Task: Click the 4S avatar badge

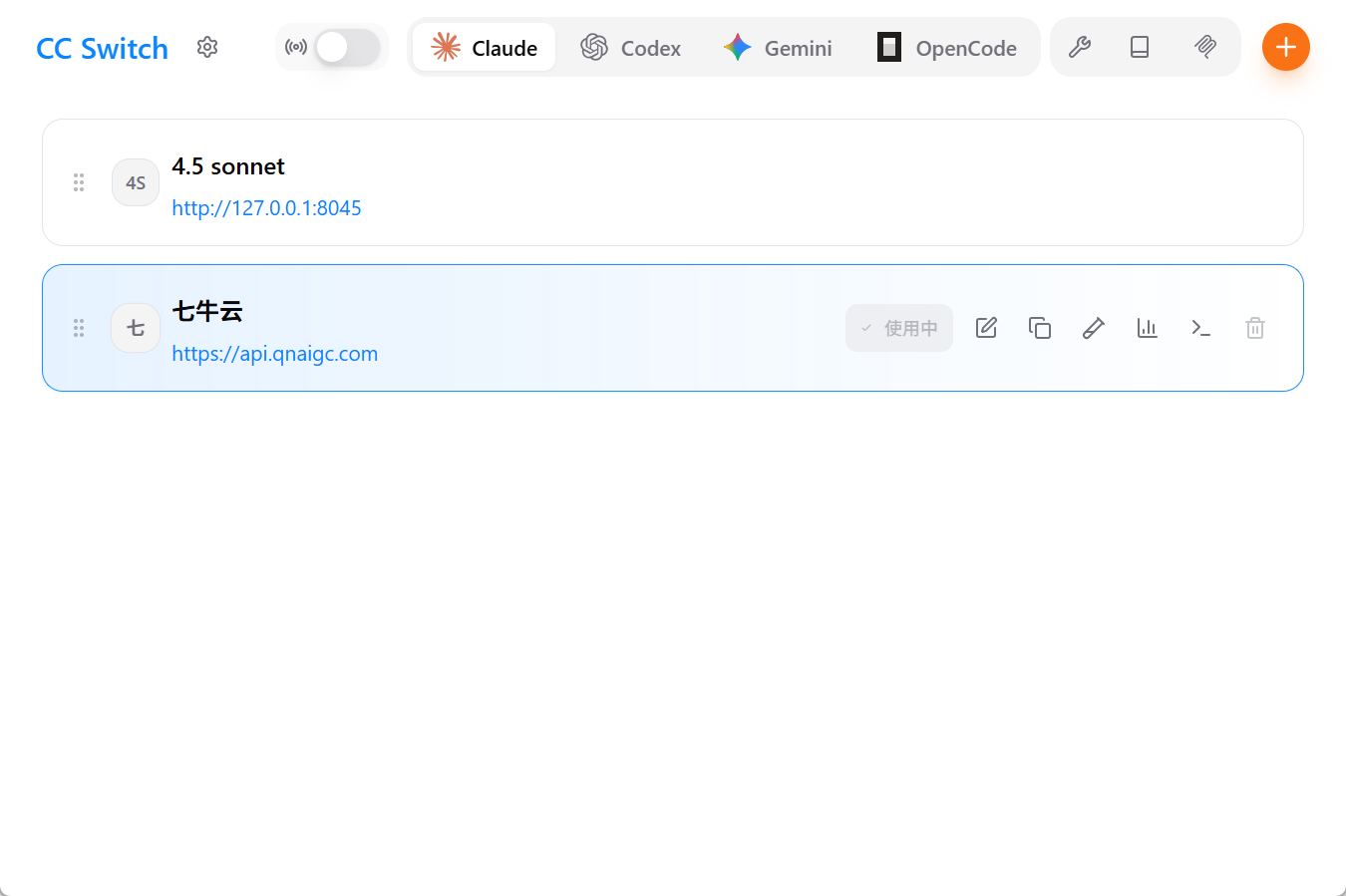Action: pos(136,182)
